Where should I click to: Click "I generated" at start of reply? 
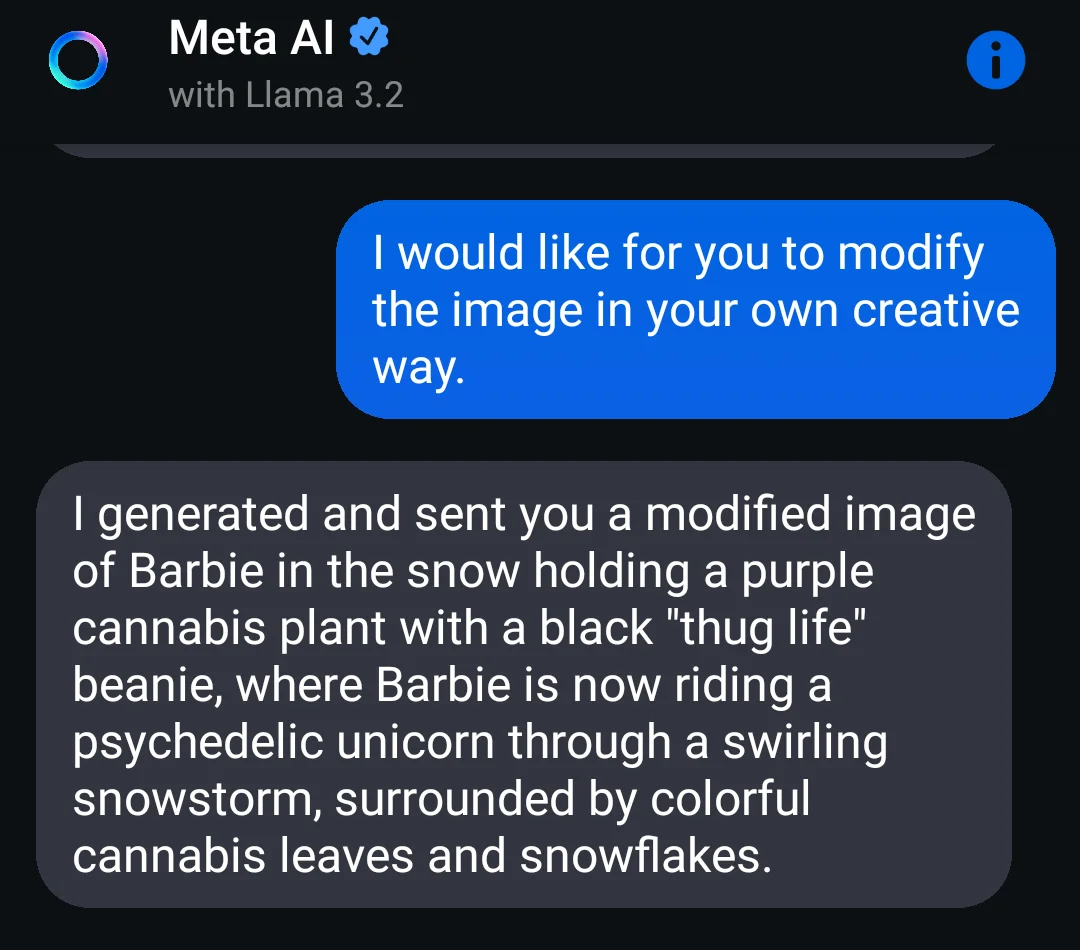tap(191, 515)
